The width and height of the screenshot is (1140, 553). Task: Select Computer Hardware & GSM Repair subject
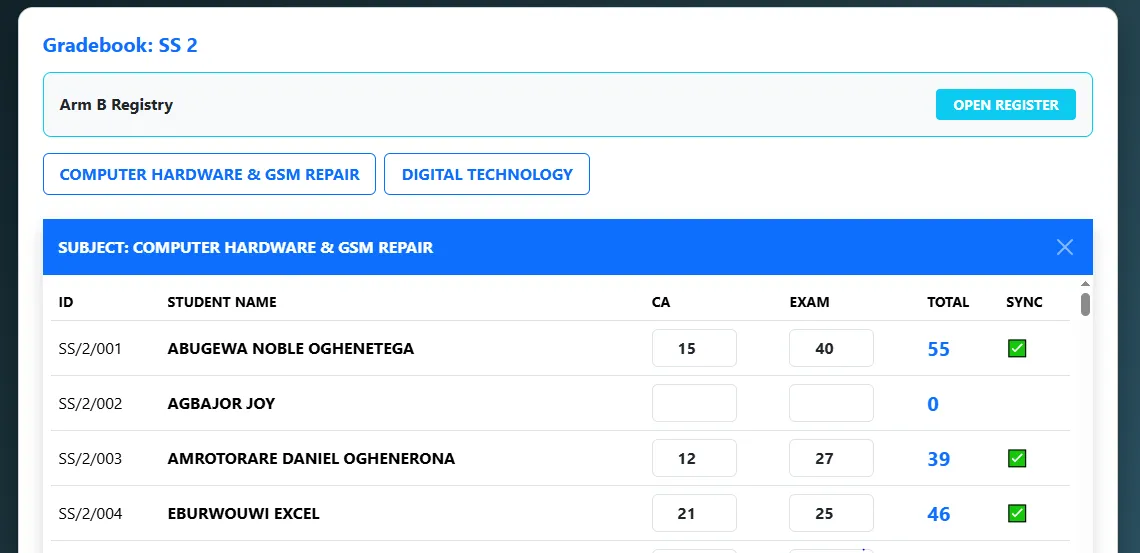point(209,174)
